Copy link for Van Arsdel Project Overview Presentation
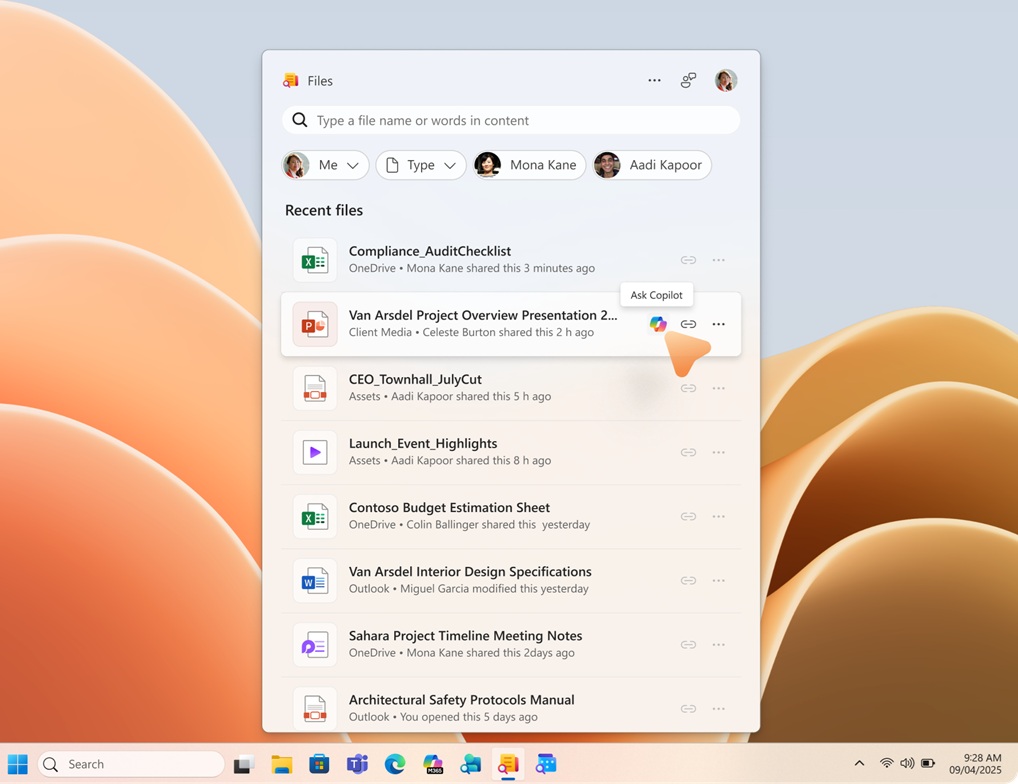The width and height of the screenshot is (1018, 784). [x=688, y=324]
